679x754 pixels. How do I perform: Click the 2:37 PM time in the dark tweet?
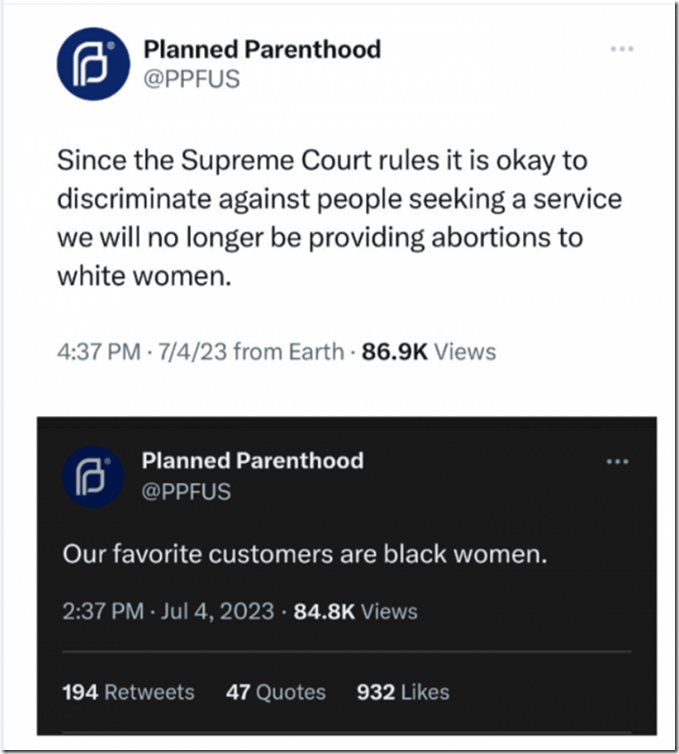(x=103, y=611)
